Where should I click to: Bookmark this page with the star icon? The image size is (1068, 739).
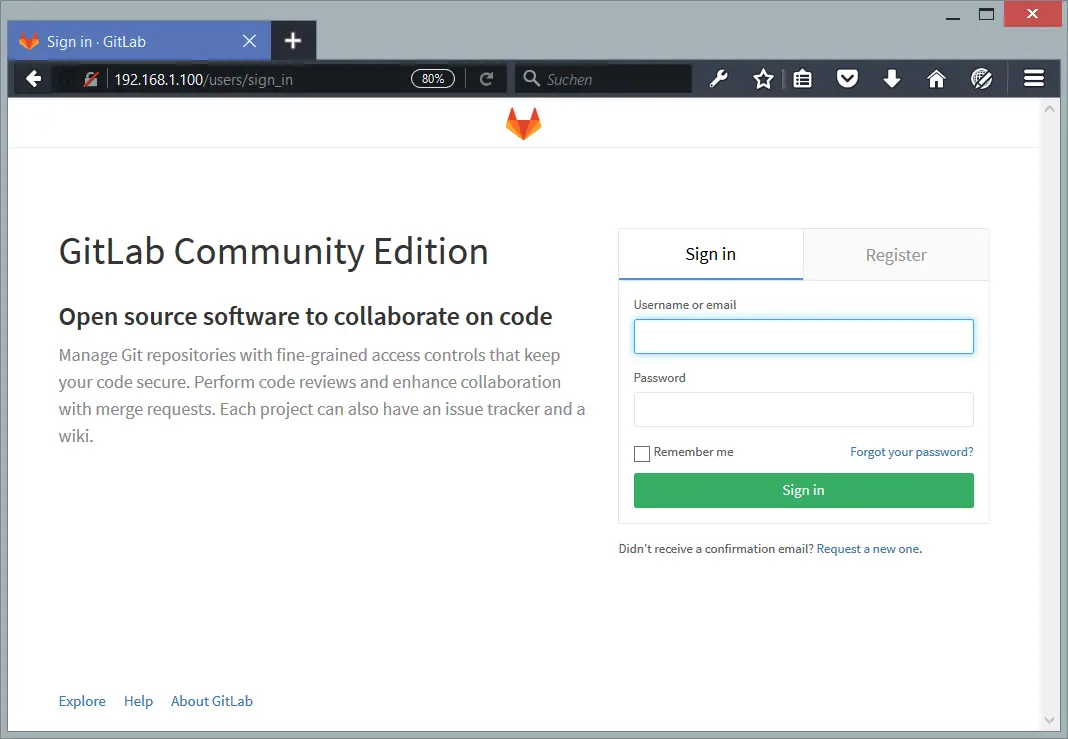click(764, 79)
